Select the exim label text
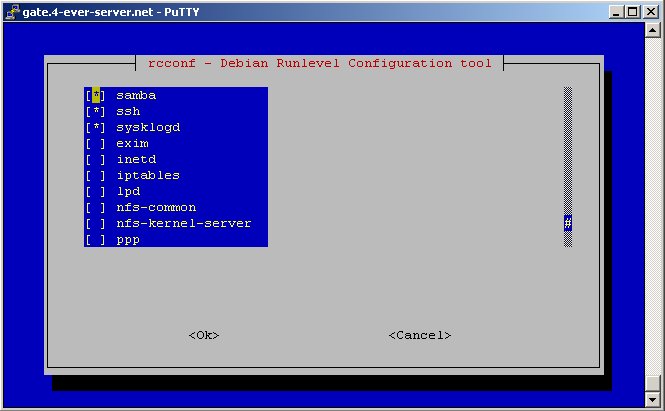This screenshot has width=665, height=411. pos(132,144)
